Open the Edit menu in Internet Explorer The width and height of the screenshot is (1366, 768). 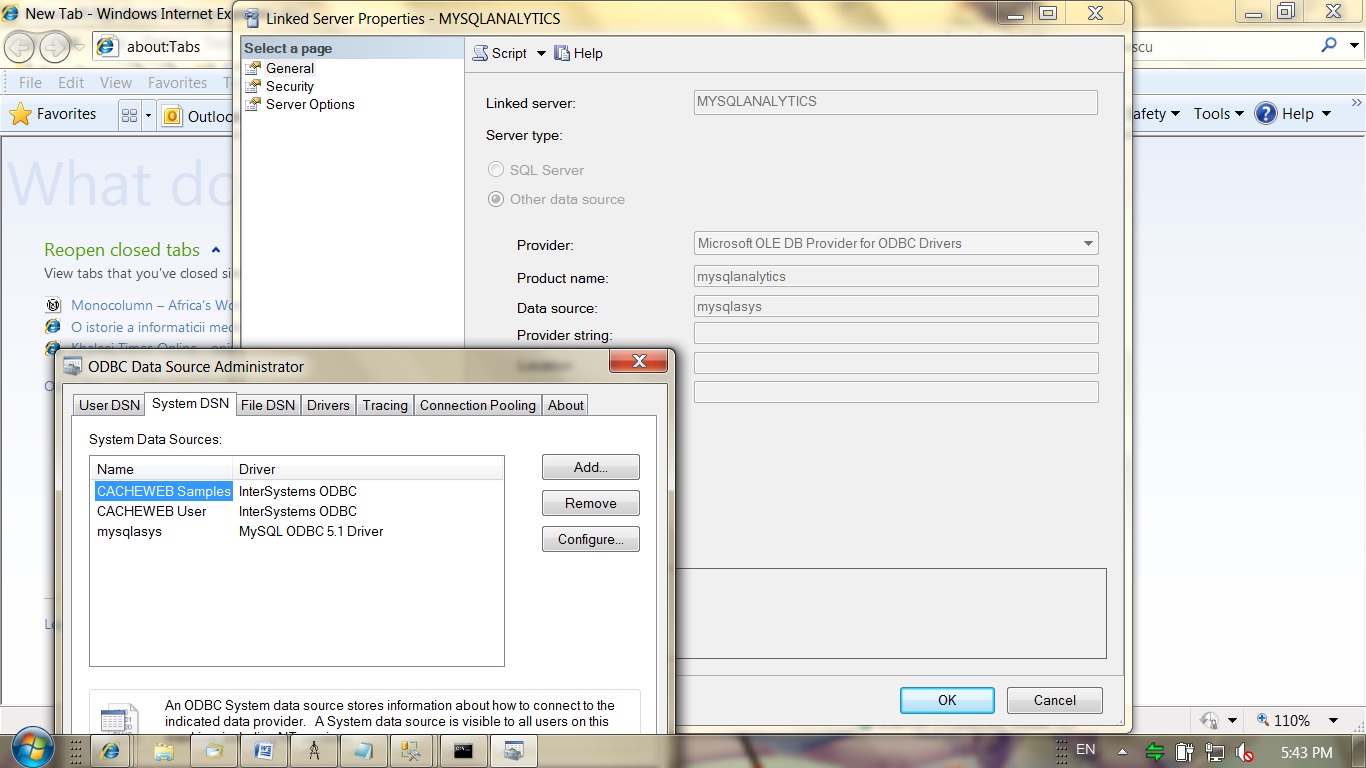[71, 83]
